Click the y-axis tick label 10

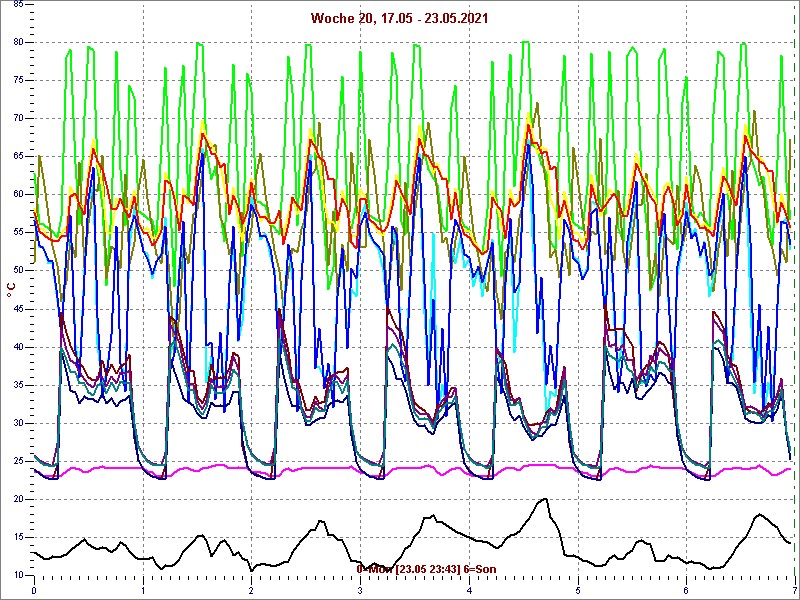(18, 576)
